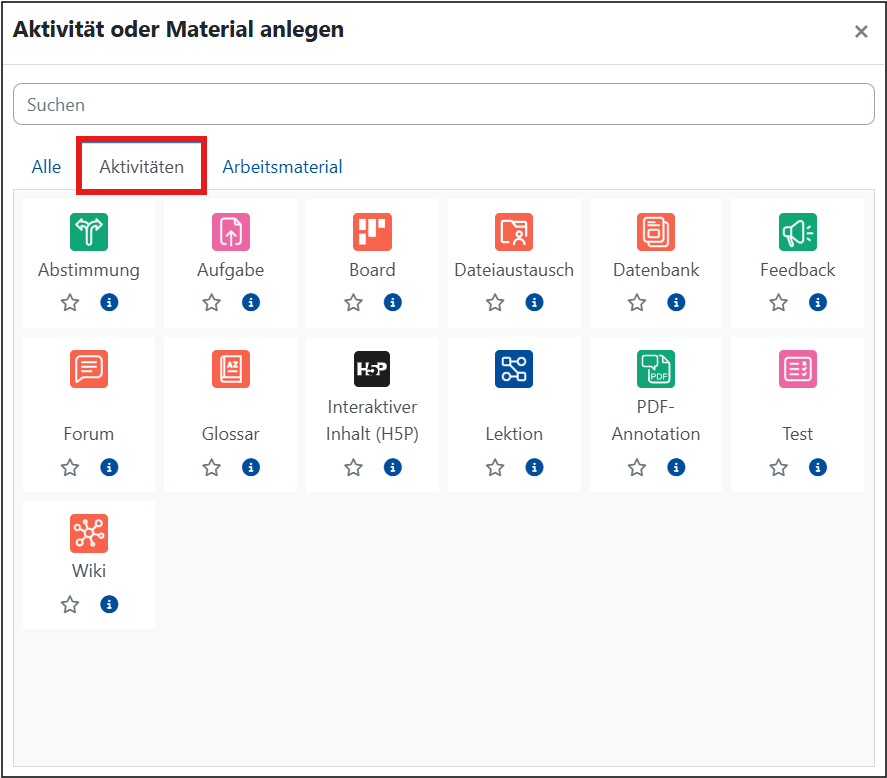Star Interaktiver Inhalt (H5P) favorite
Viewport: 887px width, 778px height.
[354, 467]
